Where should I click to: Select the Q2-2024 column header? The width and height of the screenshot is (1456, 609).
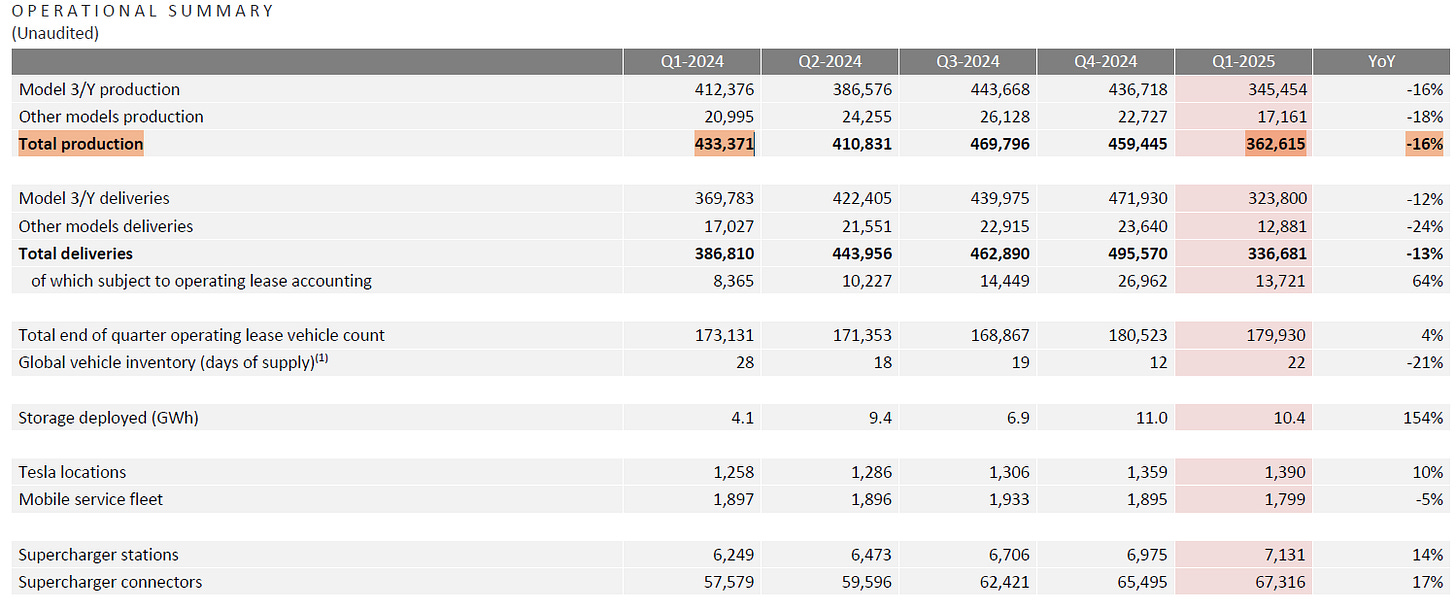click(x=829, y=62)
